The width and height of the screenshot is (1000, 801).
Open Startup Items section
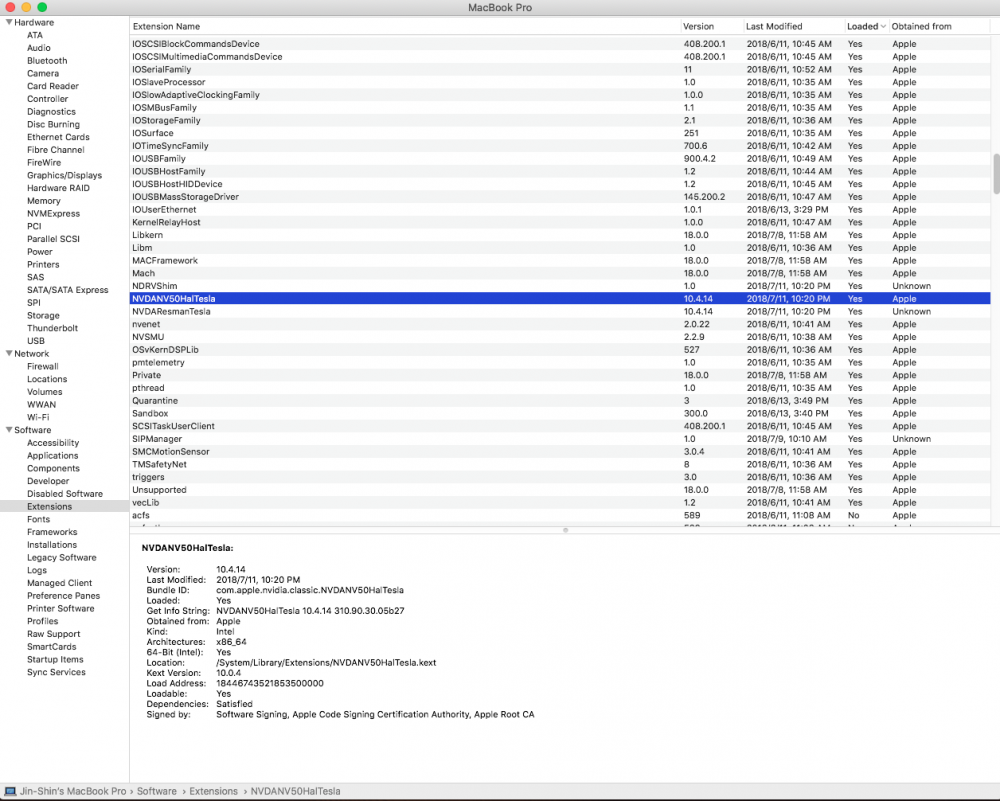pyautogui.click(x=55, y=660)
